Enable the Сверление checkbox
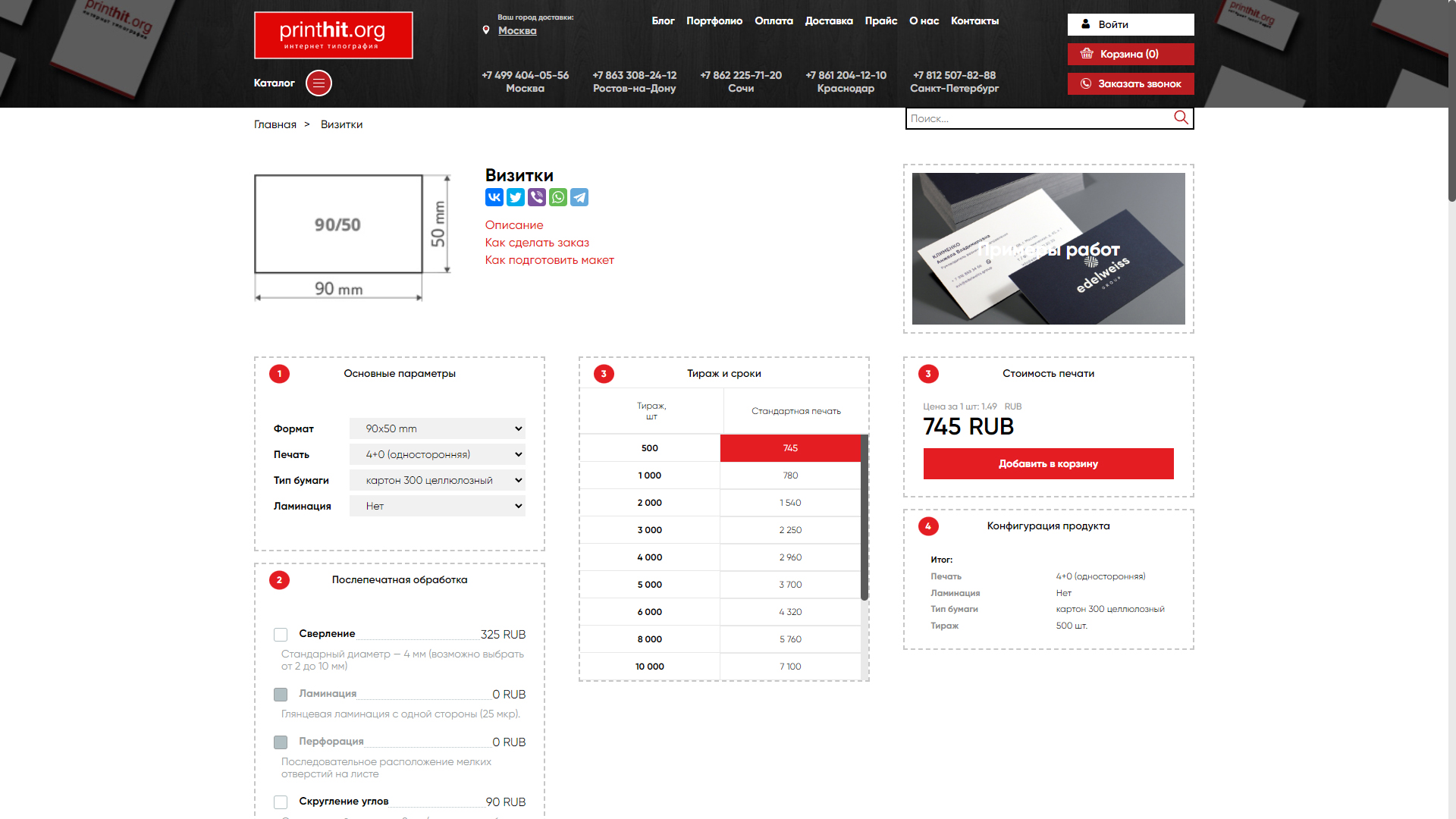The width and height of the screenshot is (1456, 819). click(281, 635)
